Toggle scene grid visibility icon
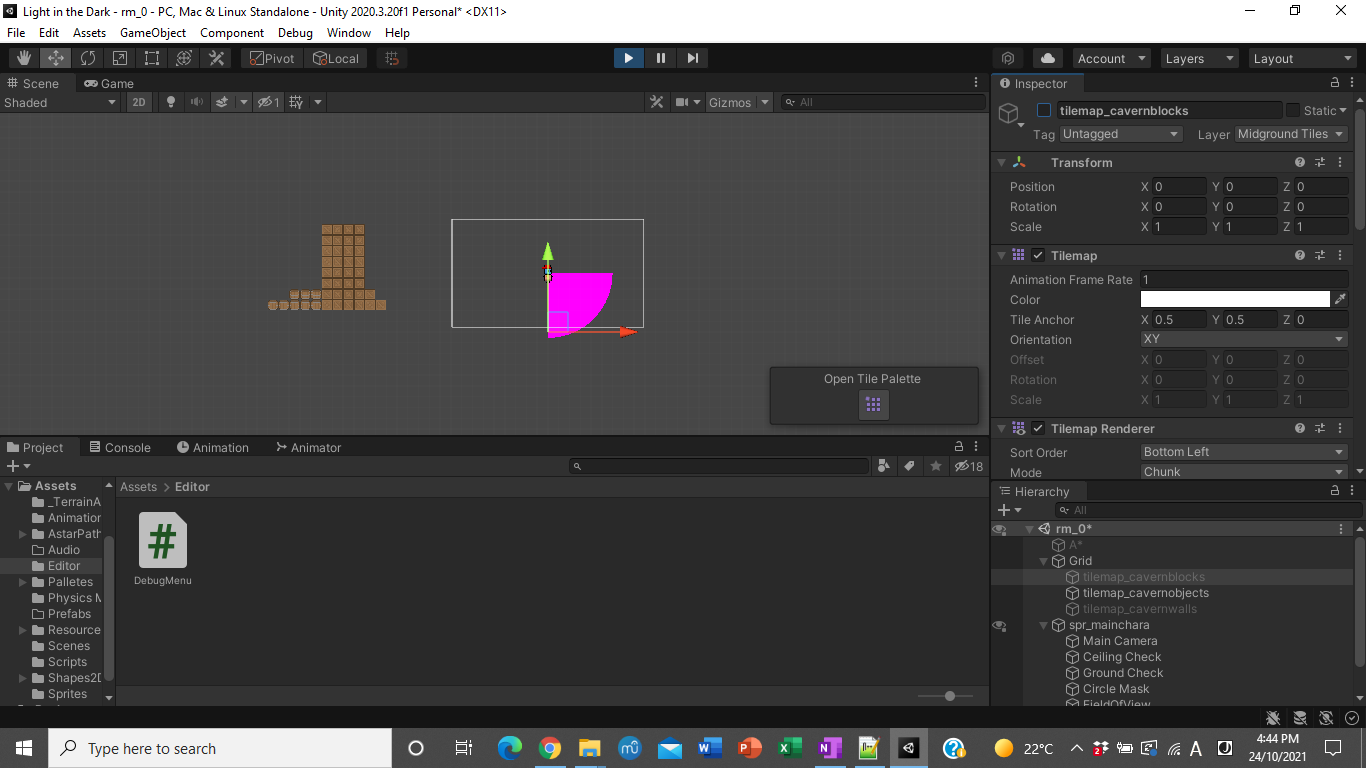Screen dimensions: 1366x768 click(296, 102)
